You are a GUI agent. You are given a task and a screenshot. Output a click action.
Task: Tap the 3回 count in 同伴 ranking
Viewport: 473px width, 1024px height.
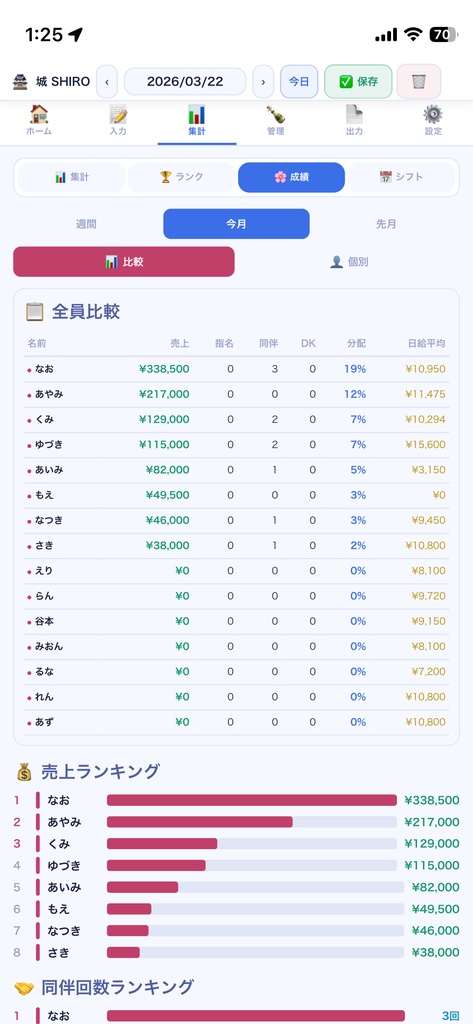tap(451, 1016)
